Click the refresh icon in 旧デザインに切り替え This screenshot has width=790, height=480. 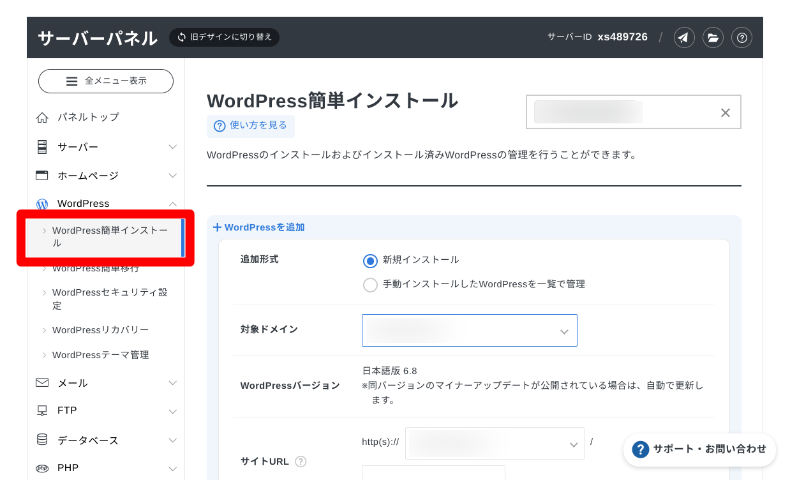point(181,37)
